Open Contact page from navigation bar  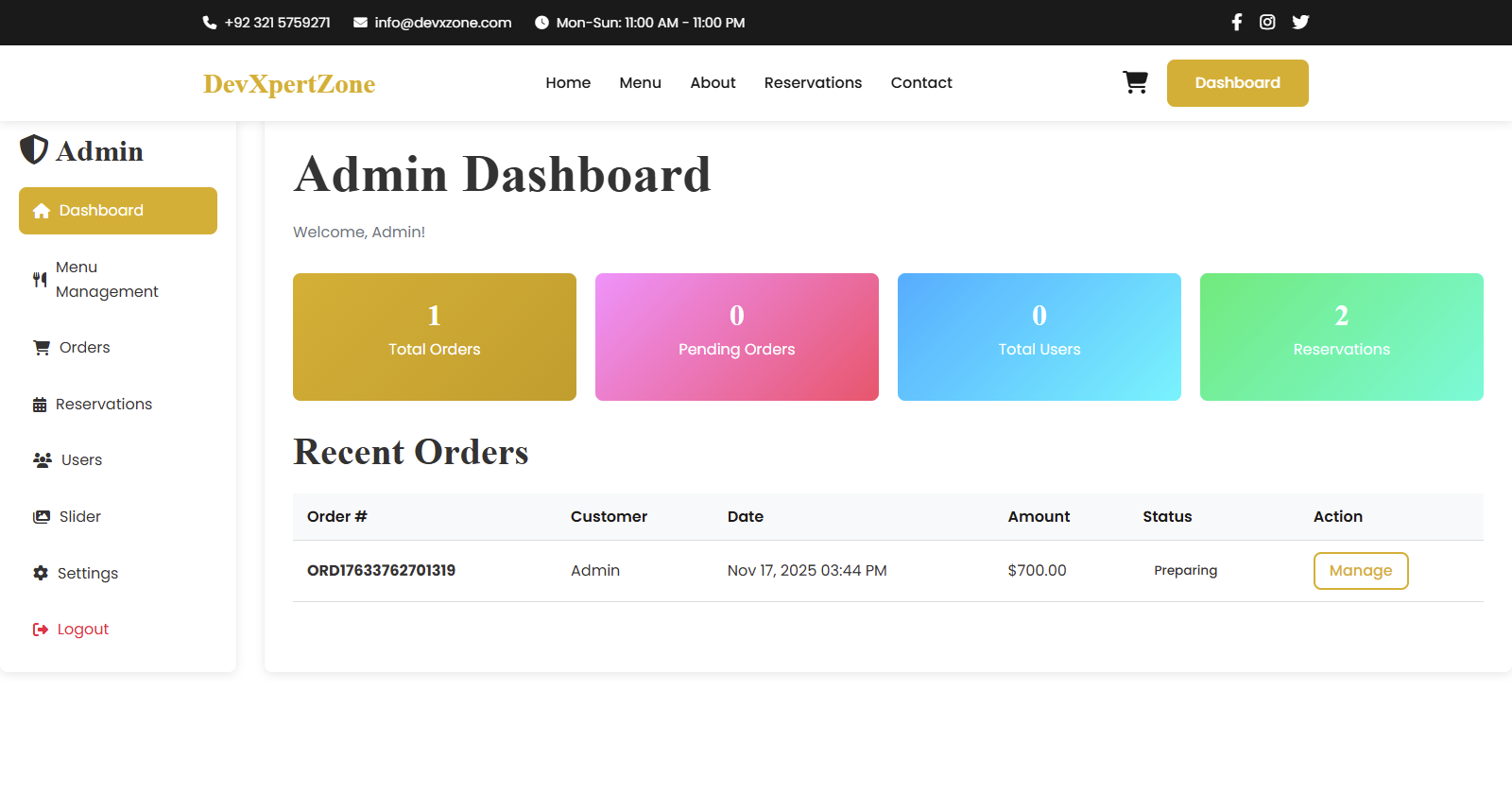pyautogui.click(x=920, y=83)
